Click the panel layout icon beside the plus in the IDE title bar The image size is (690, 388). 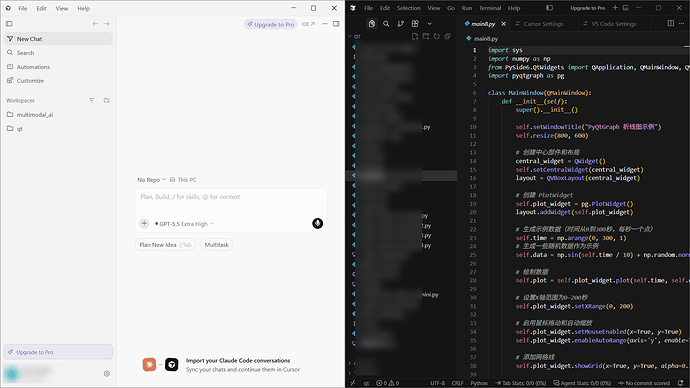coord(626,8)
